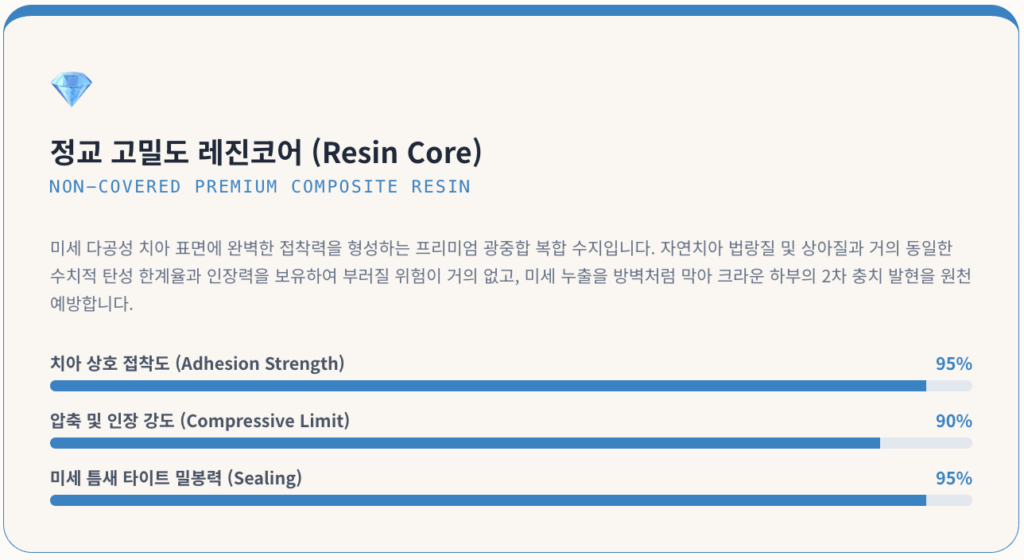This screenshot has height=560, width=1024.
Task: Select the NON-COVERED PREMIUM COMPOSITE RESIN subtitle
Action: 260,187
